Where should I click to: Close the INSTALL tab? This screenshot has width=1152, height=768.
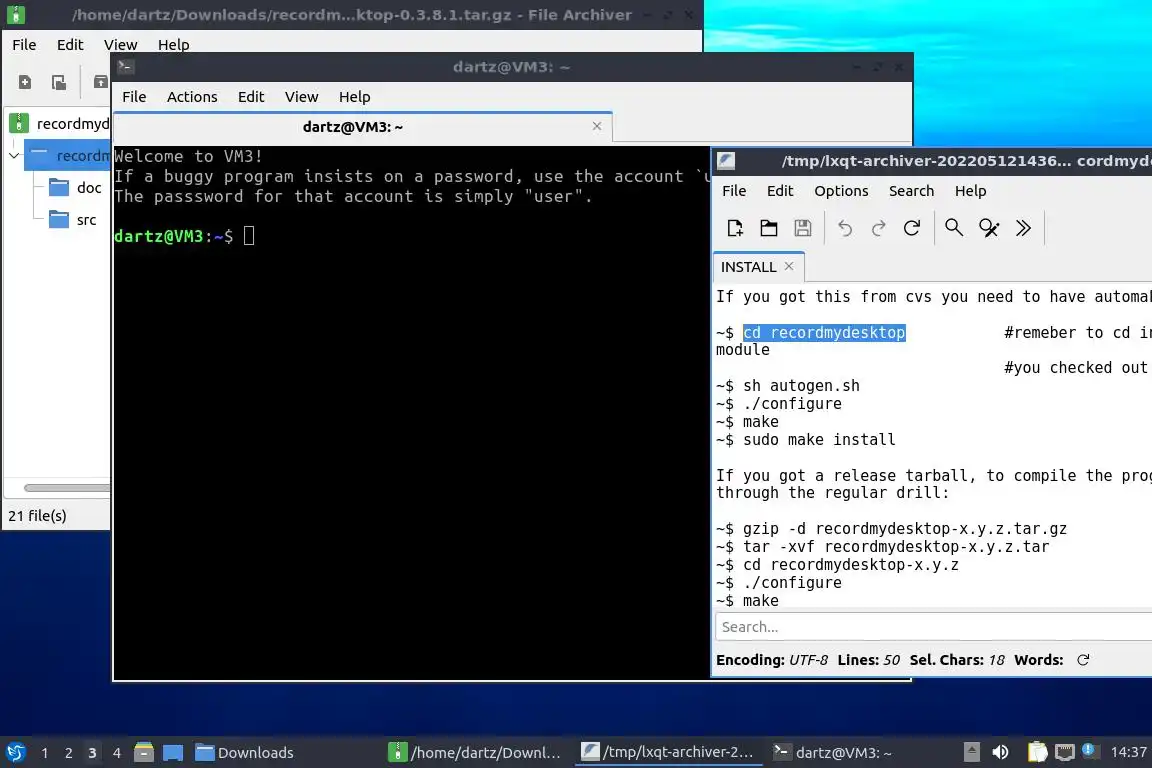tap(789, 266)
